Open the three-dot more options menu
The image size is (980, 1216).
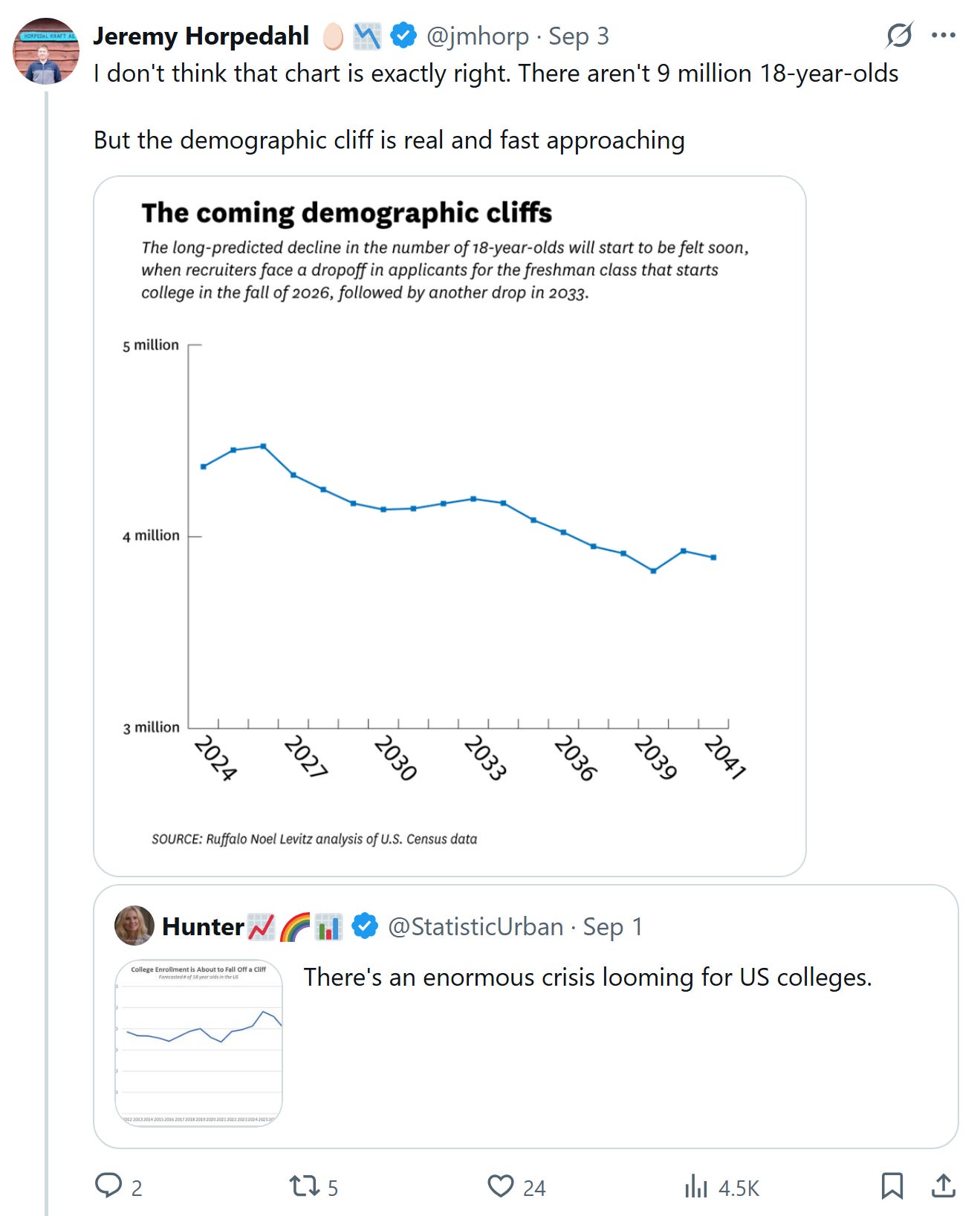(944, 35)
